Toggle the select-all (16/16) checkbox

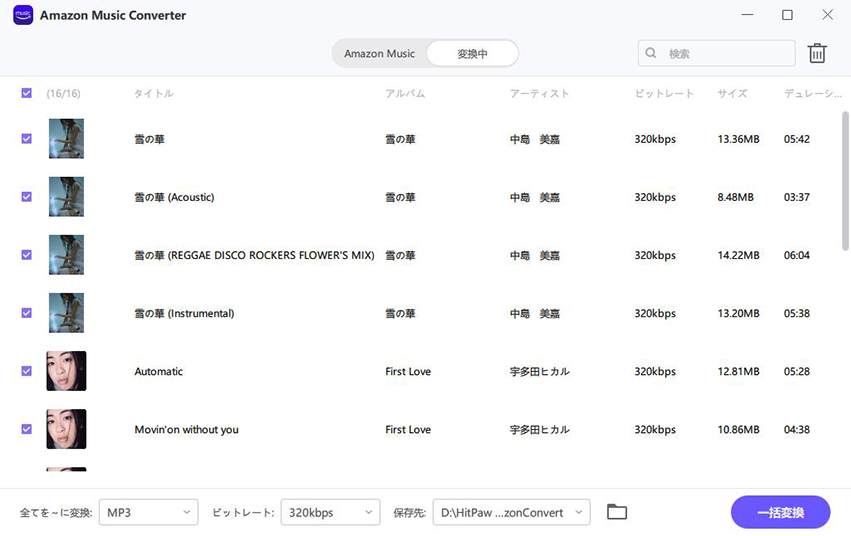coord(27,93)
